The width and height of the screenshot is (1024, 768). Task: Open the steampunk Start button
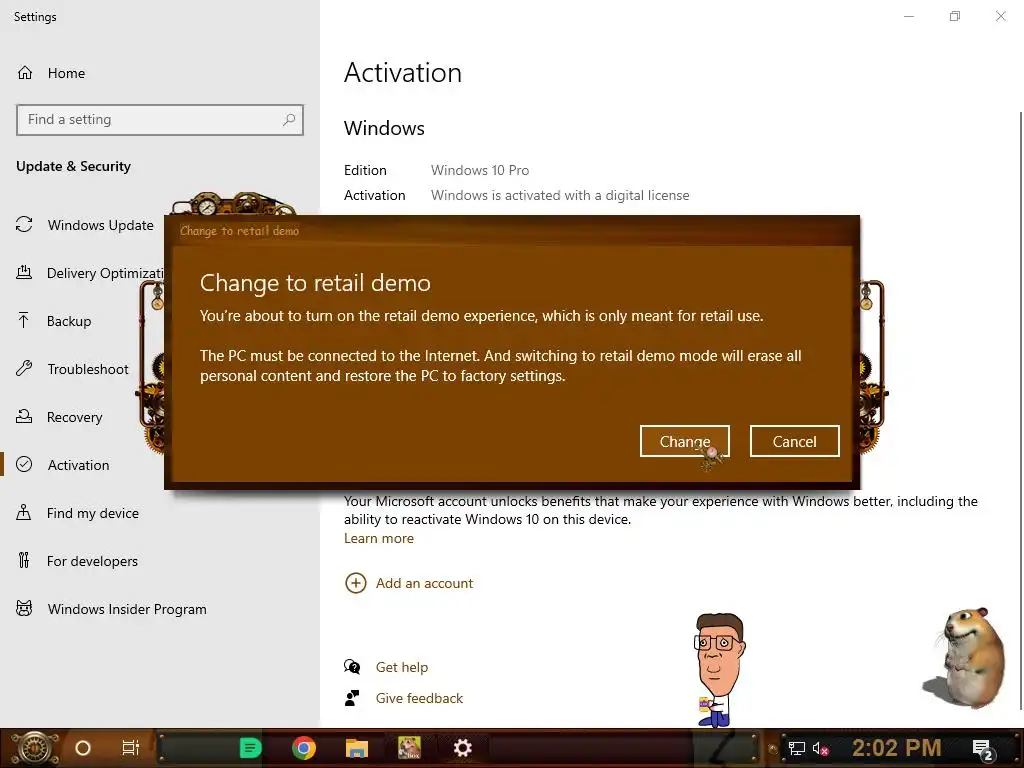[34, 748]
